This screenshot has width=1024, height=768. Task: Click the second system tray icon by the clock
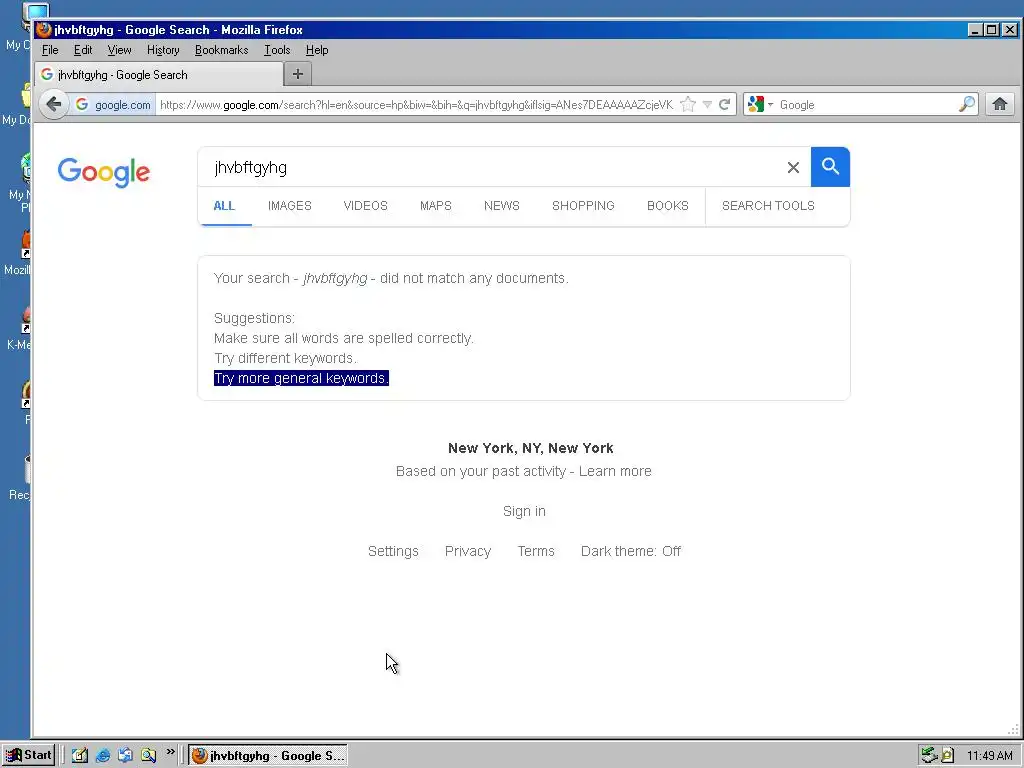948,756
